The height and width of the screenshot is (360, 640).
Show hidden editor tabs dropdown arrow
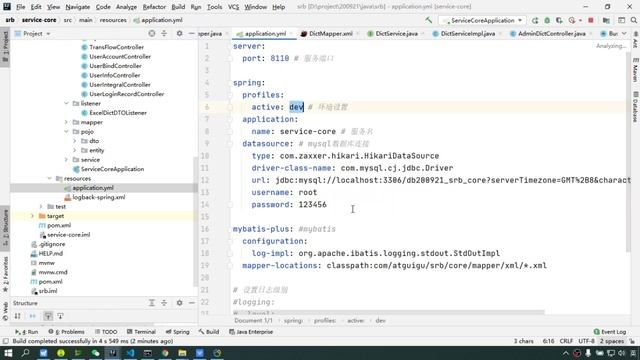click(x=624, y=33)
